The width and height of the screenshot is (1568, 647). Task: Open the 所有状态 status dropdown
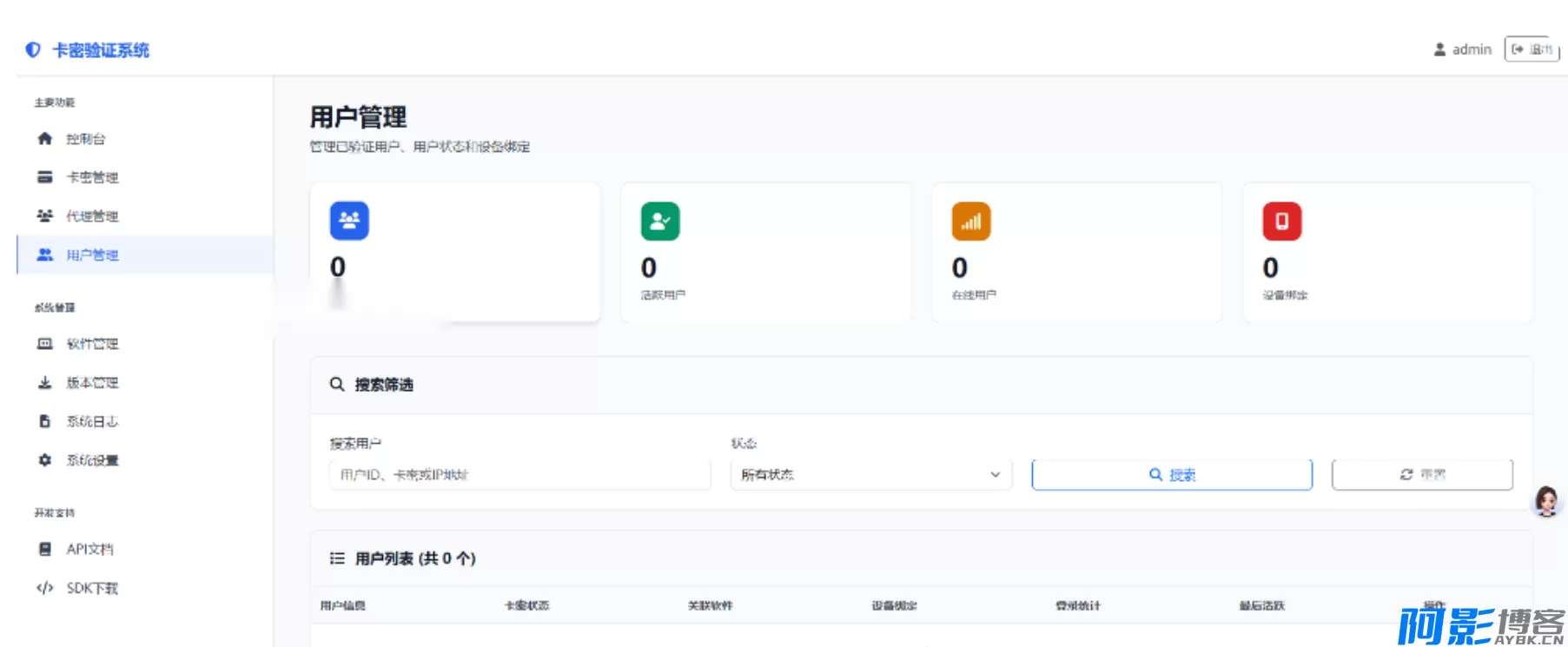point(870,475)
